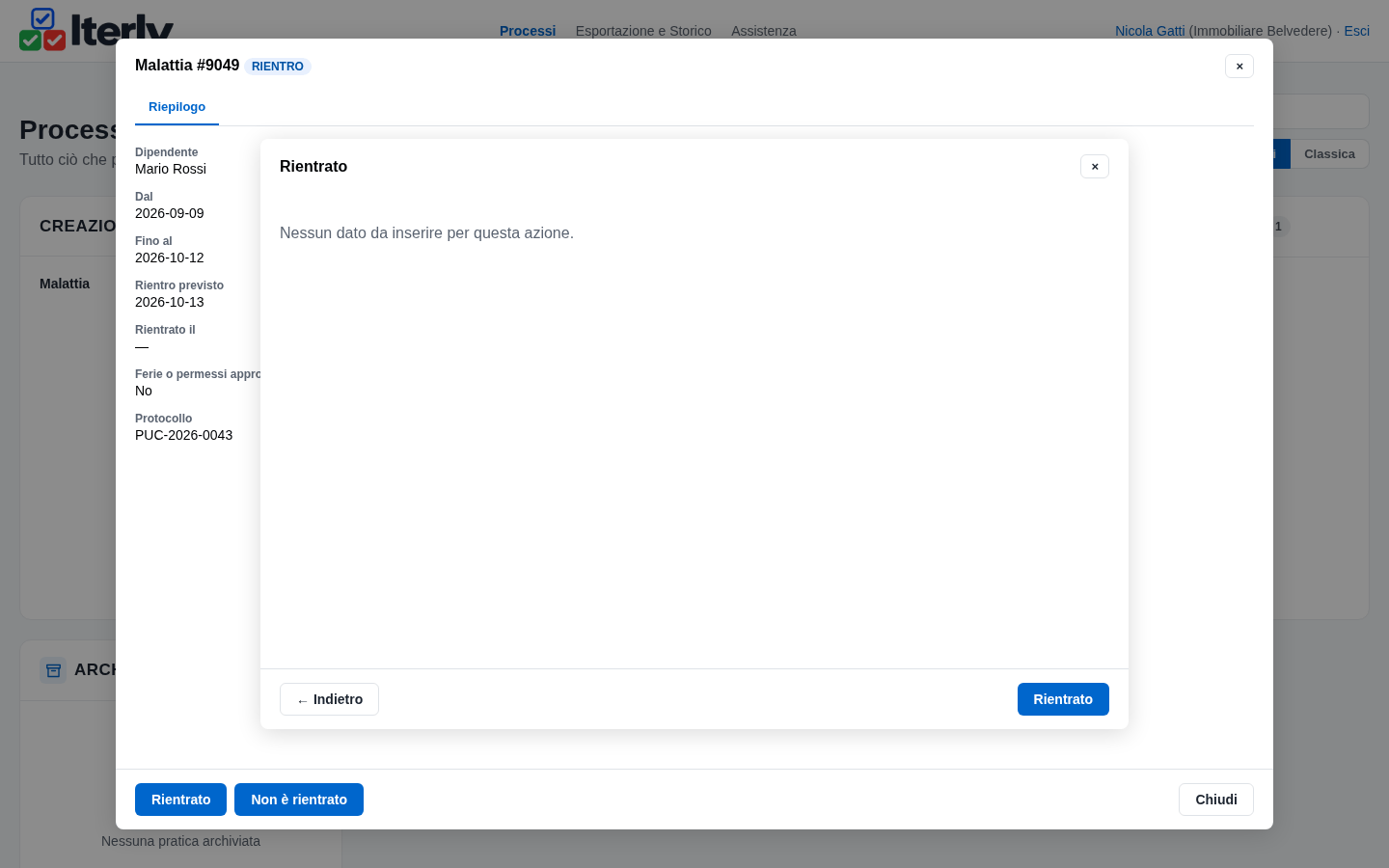
Task: Click the Malattia #9049 title
Action: click(187, 66)
